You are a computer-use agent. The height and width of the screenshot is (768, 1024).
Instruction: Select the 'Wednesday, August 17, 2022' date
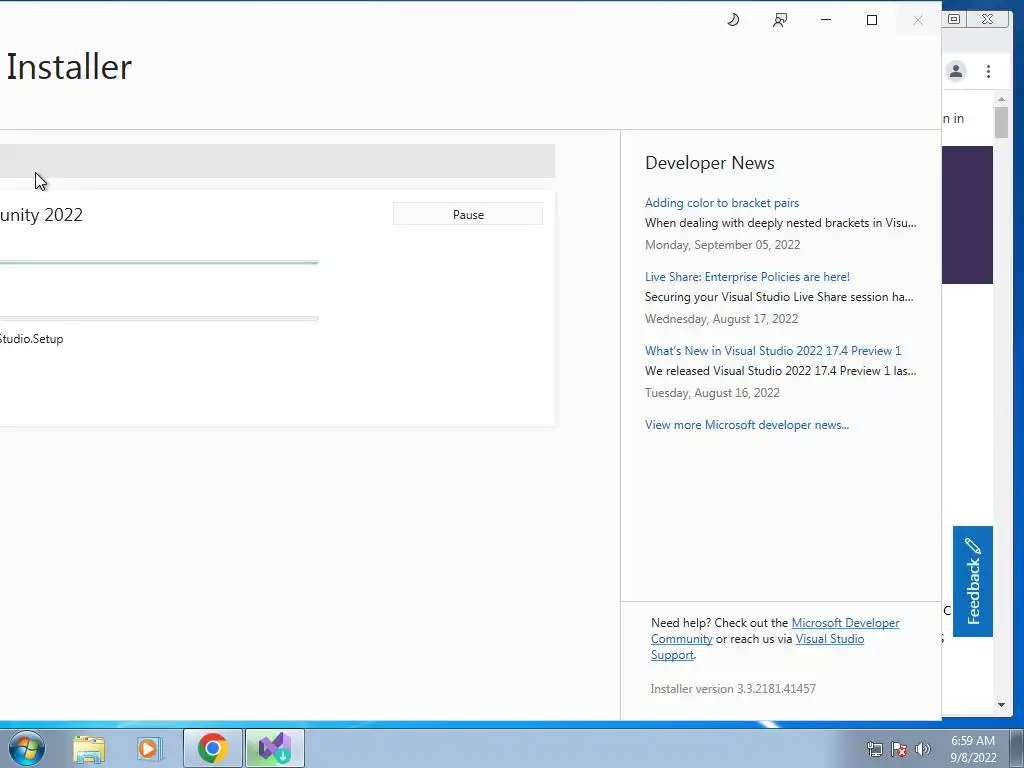pos(721,319)
